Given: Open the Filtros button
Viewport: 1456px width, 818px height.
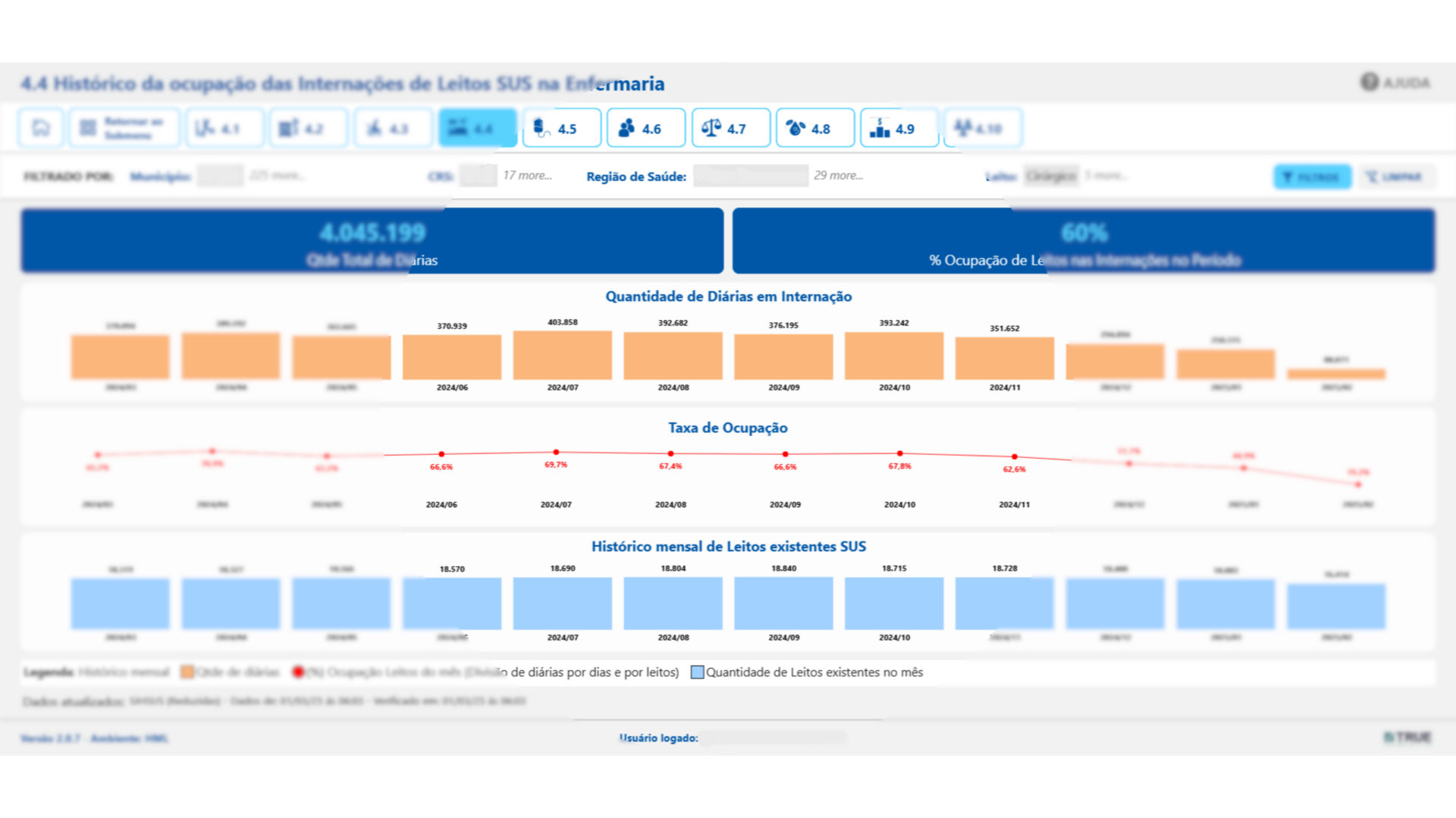Looking at the screenshot, I should pos(1312,177).
